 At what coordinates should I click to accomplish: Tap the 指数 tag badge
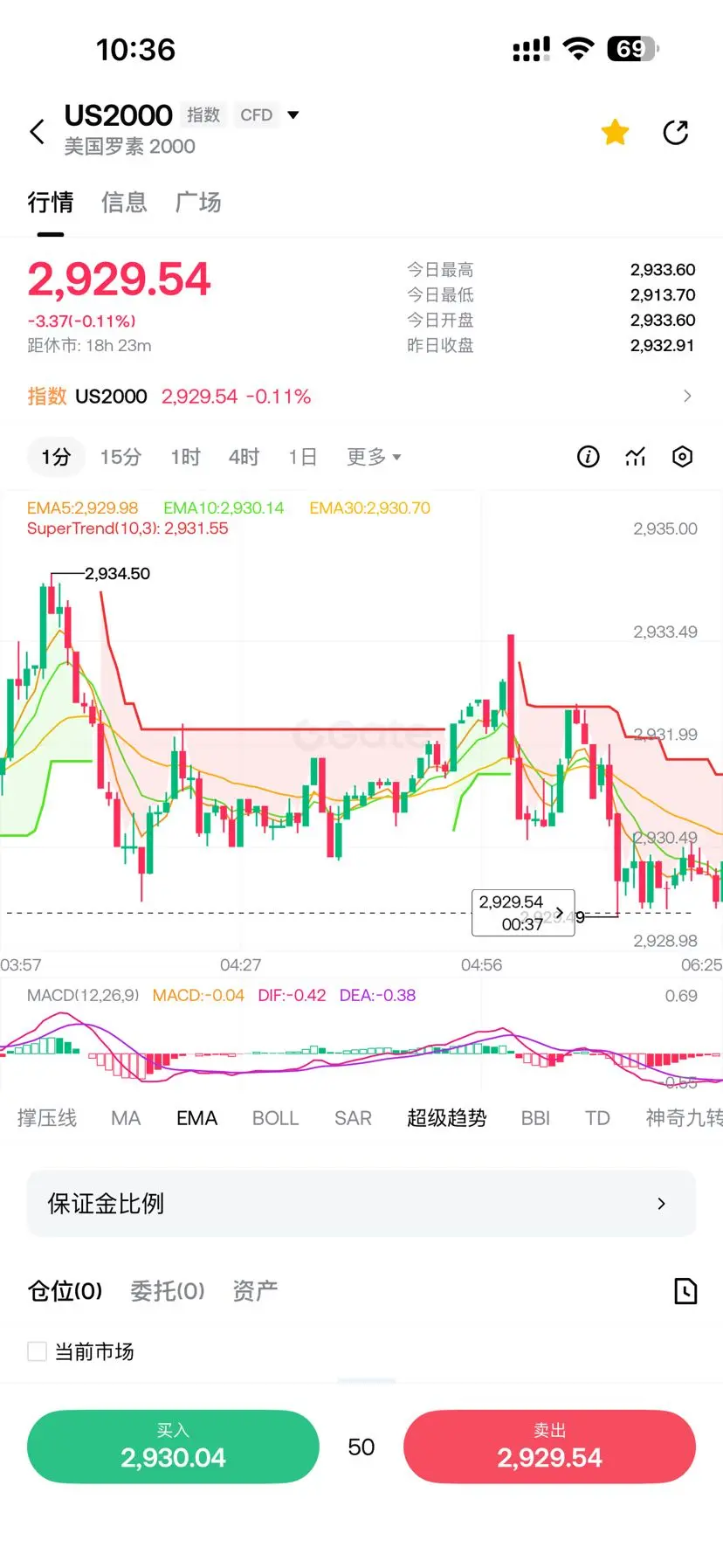[x=203, y=114]
